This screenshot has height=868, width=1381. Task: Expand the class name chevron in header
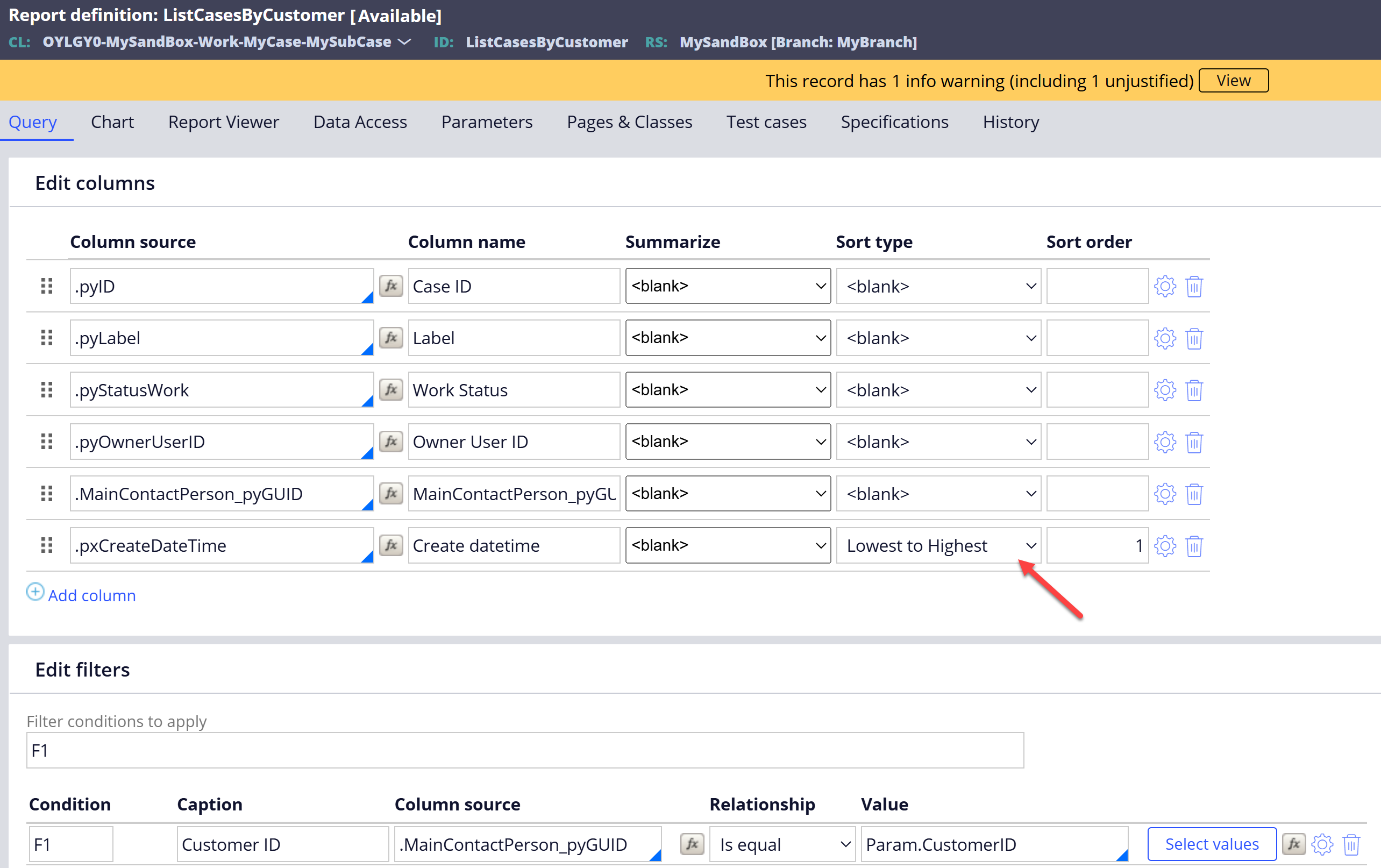click(405, 42)
